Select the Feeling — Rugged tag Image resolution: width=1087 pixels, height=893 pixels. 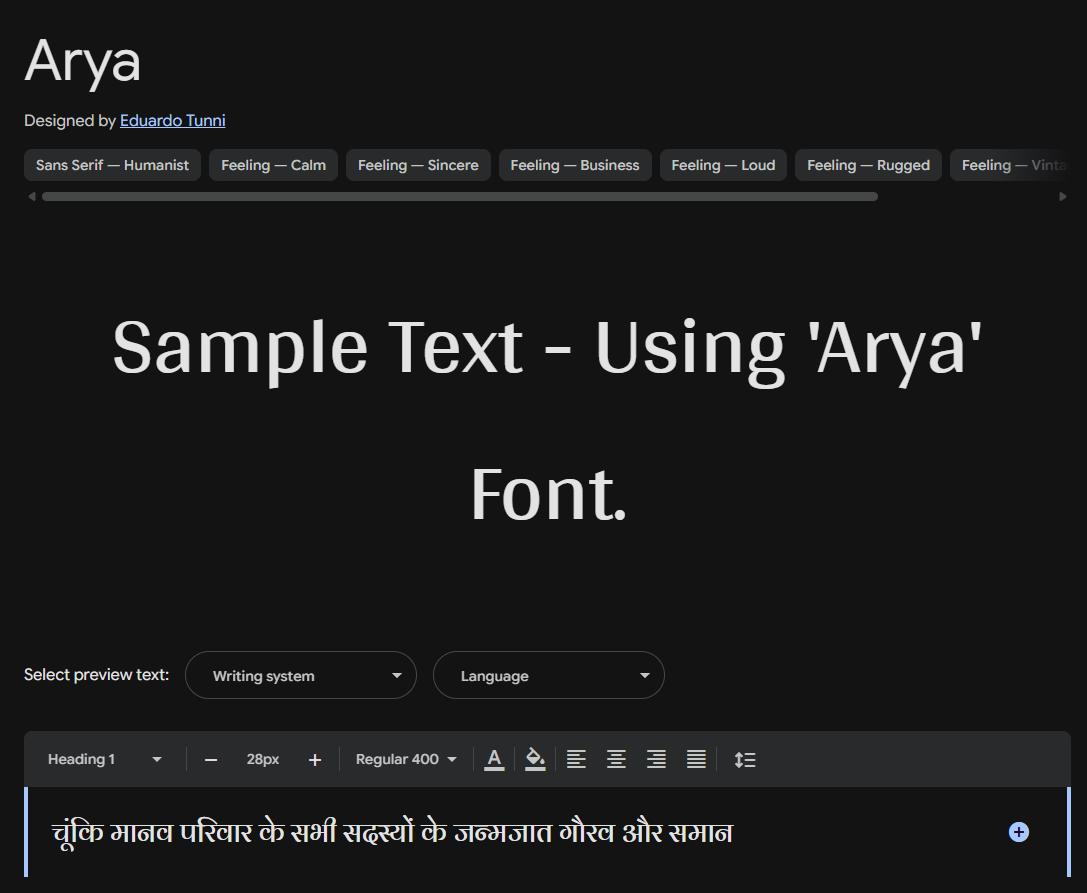pos(868,165)
